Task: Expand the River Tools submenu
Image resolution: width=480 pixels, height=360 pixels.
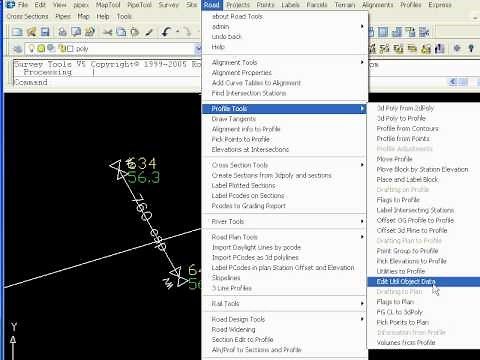Action: (x=362, y=221)
